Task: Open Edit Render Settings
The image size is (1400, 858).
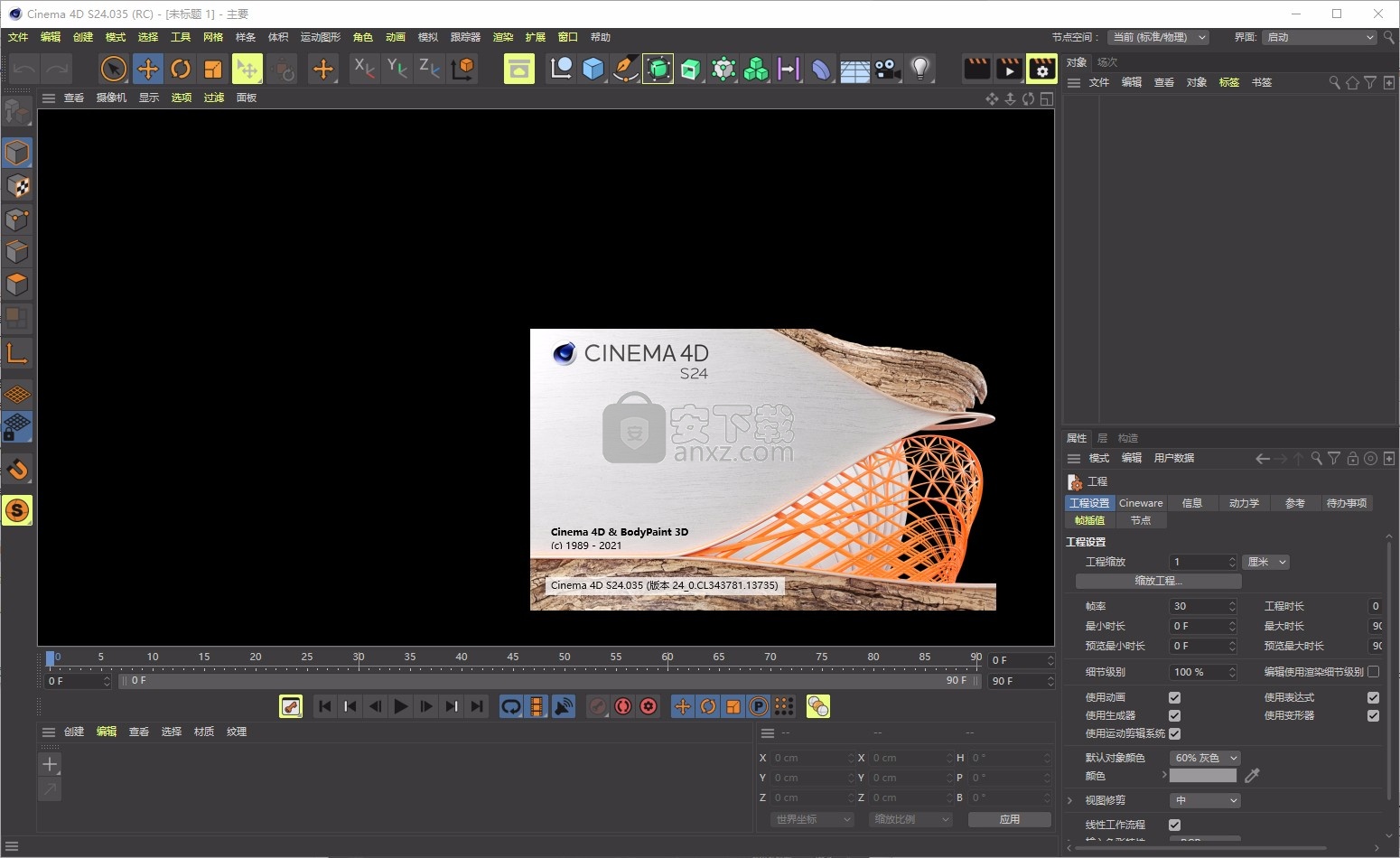Action: point(1042,69)
